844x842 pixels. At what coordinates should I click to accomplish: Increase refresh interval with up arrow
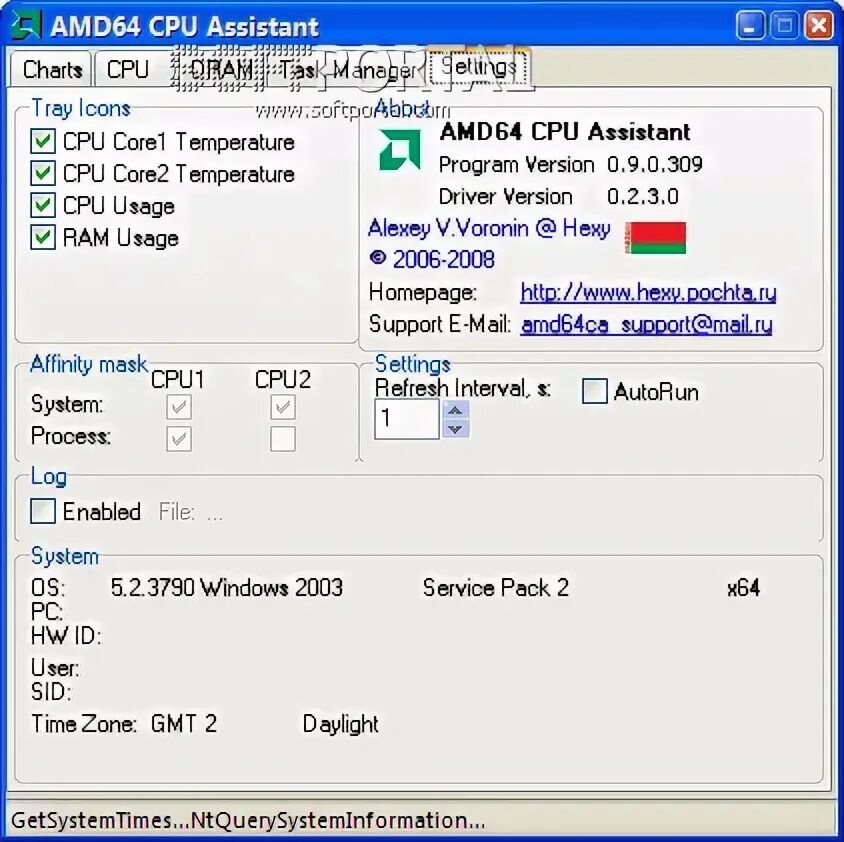455,411
